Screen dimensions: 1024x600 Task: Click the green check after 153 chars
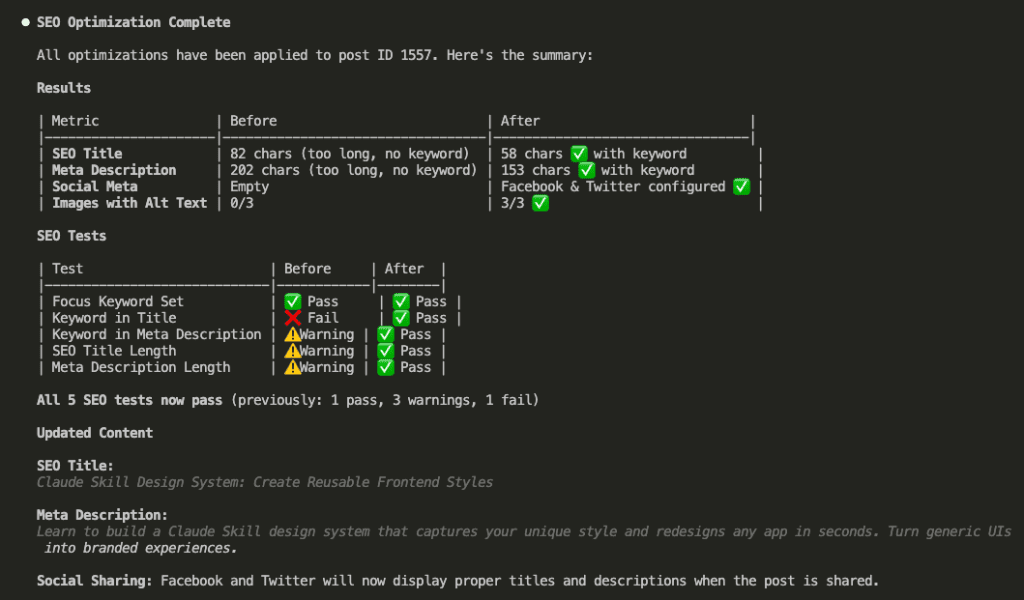pyautogui.click(x=587, y=170)
